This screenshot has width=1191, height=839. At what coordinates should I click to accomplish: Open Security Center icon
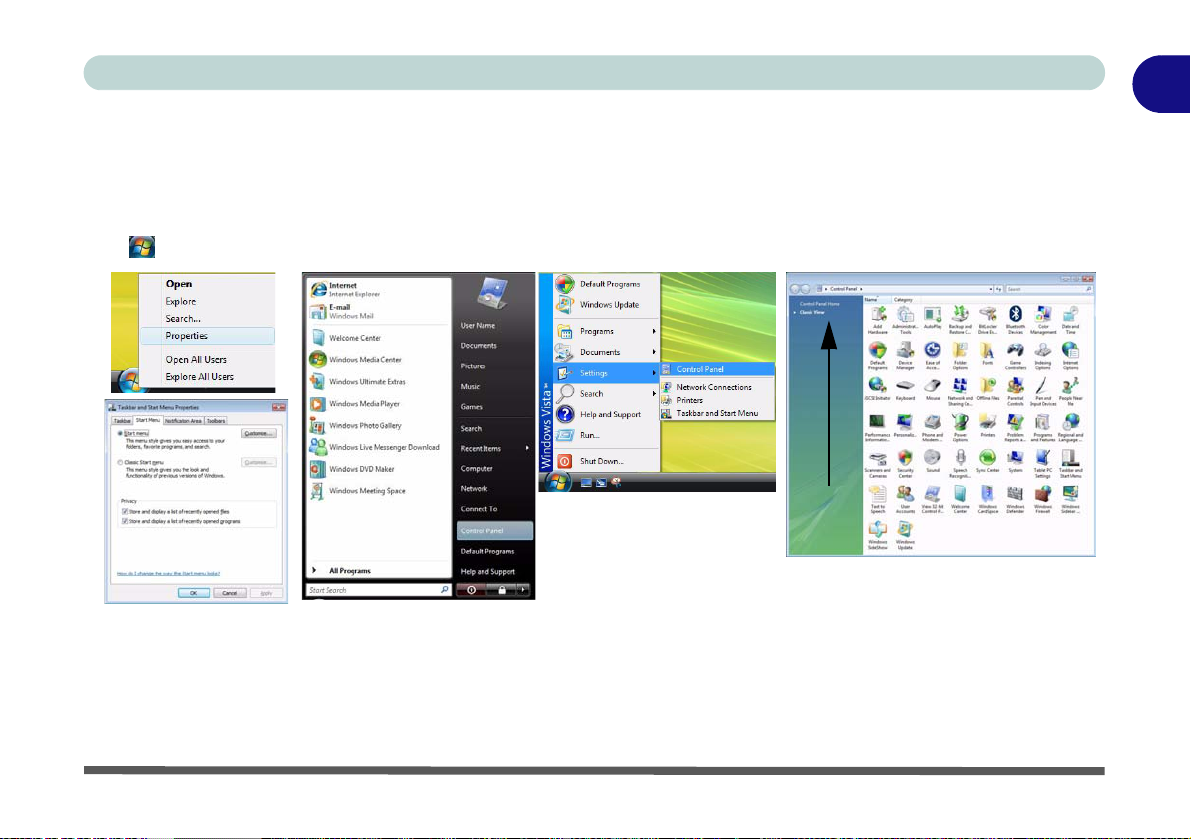pyautogui.click(x=905, y=464)
